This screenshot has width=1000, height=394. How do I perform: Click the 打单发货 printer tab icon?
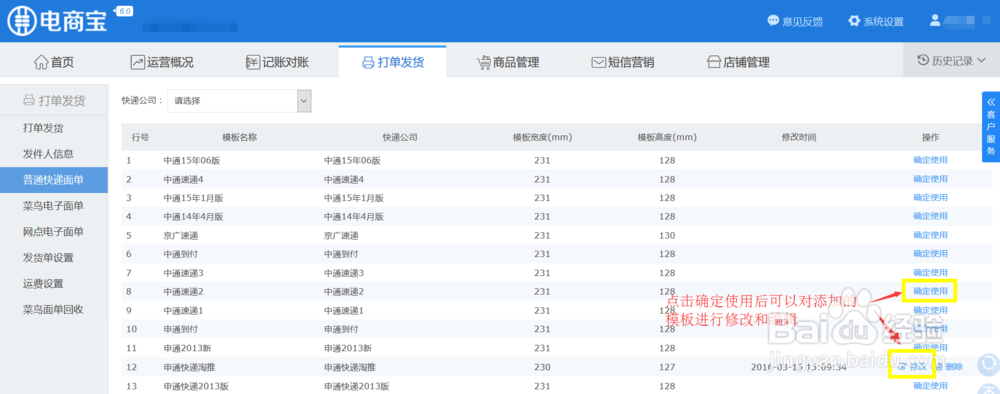click(x=367, y=62)
